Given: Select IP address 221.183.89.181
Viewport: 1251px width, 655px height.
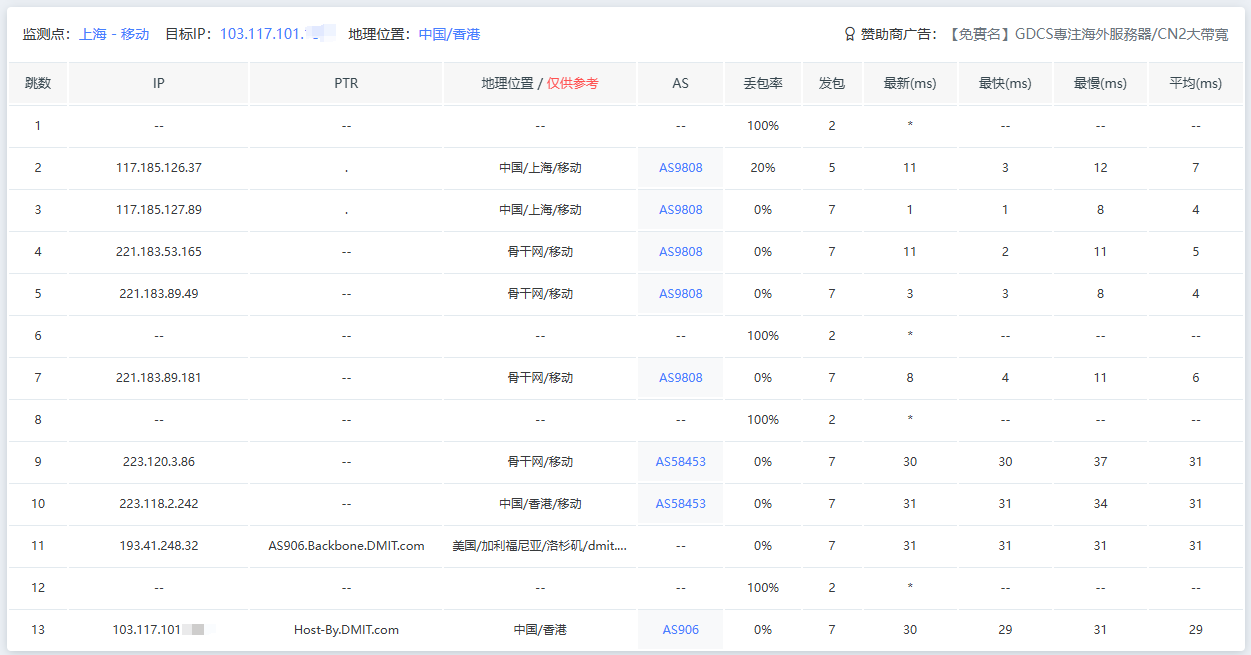Looking at the screenshot, I should 159,378.
